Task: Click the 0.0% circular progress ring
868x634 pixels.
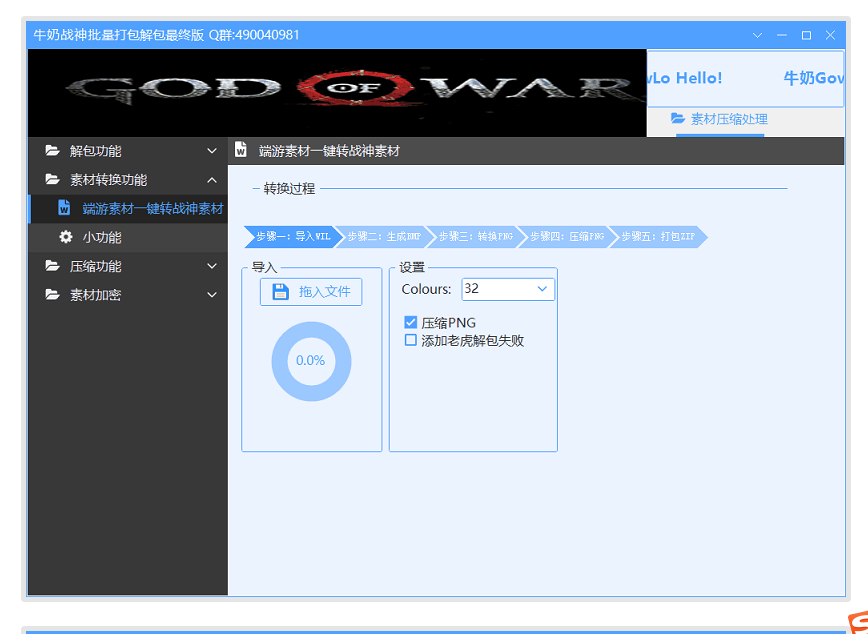Action: 311,361
